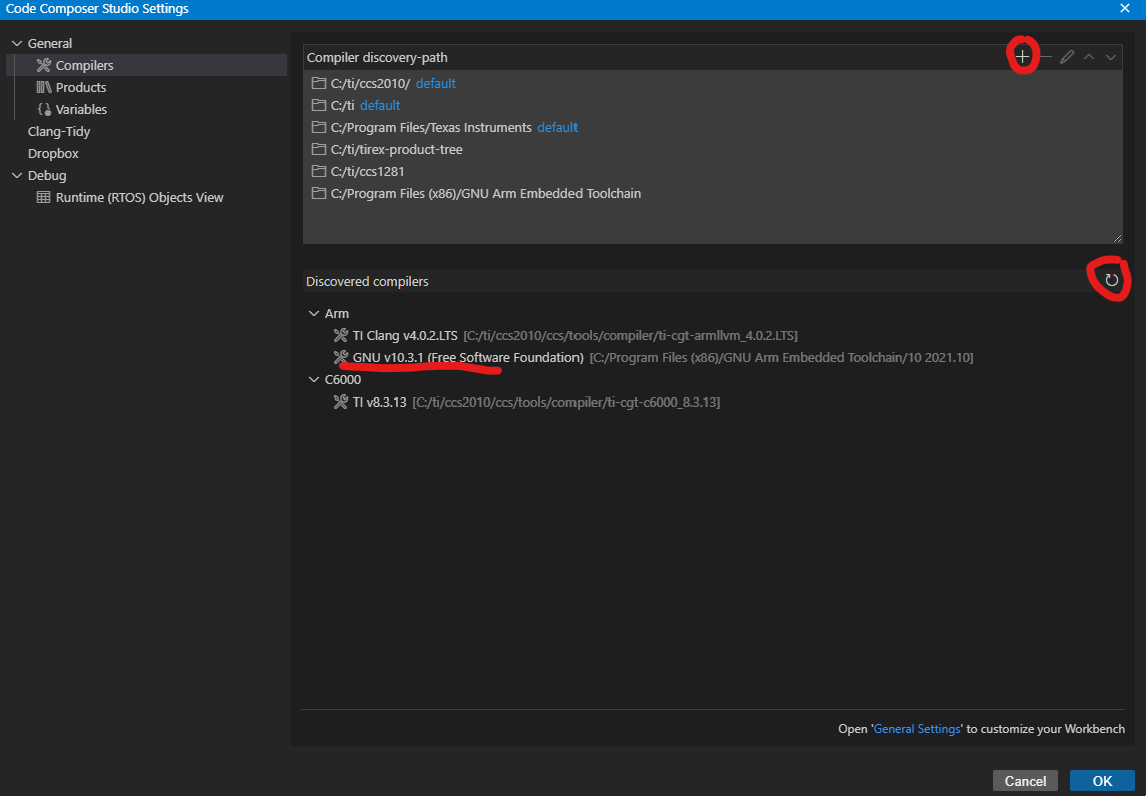Remove the selected discovery path
Screen dimensions: 1146x796
coord(1045,57)
